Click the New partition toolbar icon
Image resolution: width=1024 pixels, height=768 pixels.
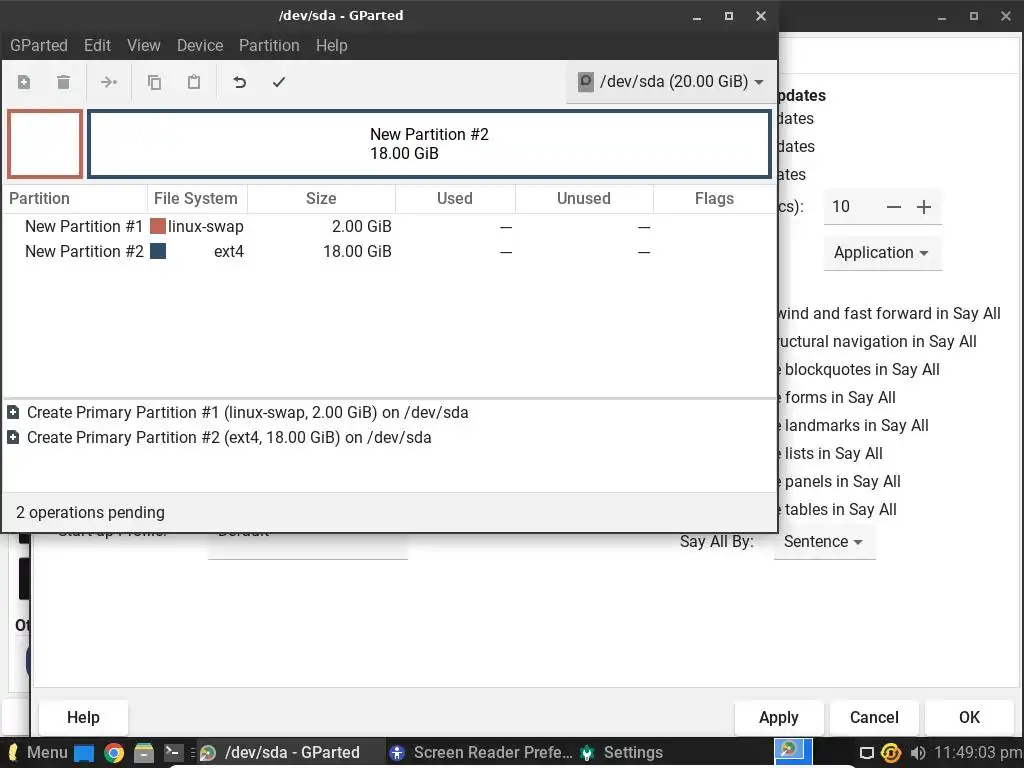click(x=24, y=82)
